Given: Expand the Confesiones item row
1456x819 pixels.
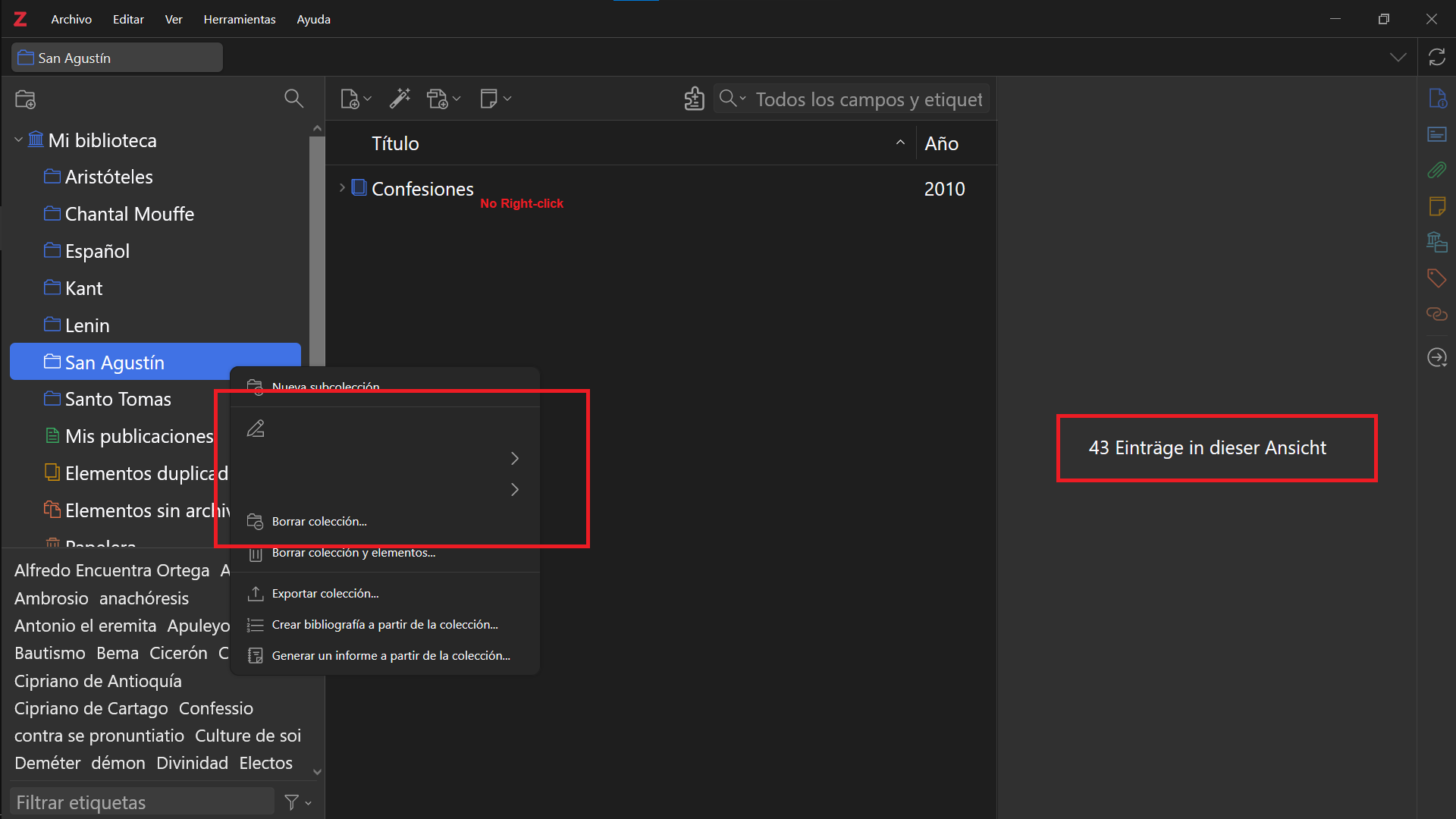Looking at the screenshot, I should pos(342,188).
